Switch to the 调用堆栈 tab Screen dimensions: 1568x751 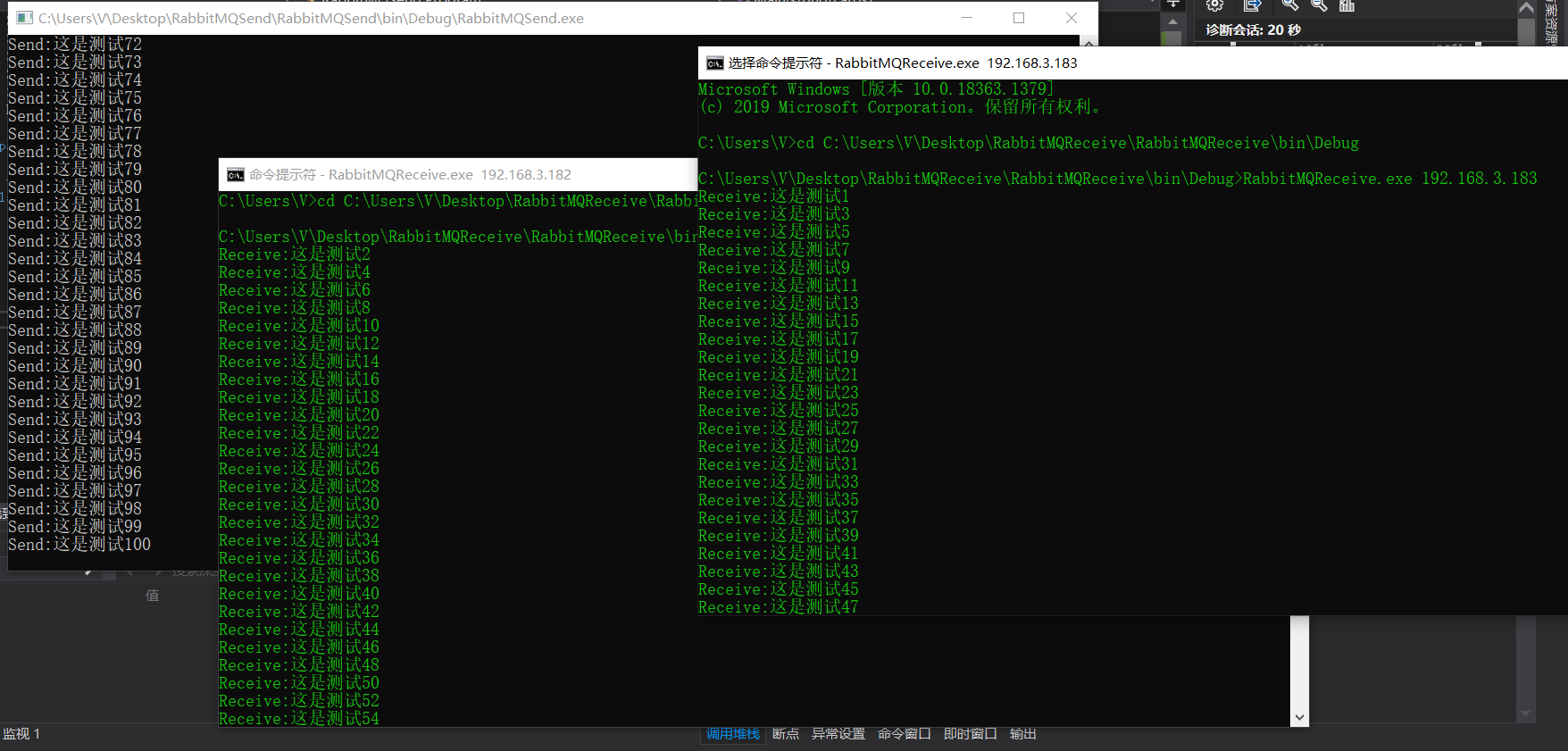point(733,734)
